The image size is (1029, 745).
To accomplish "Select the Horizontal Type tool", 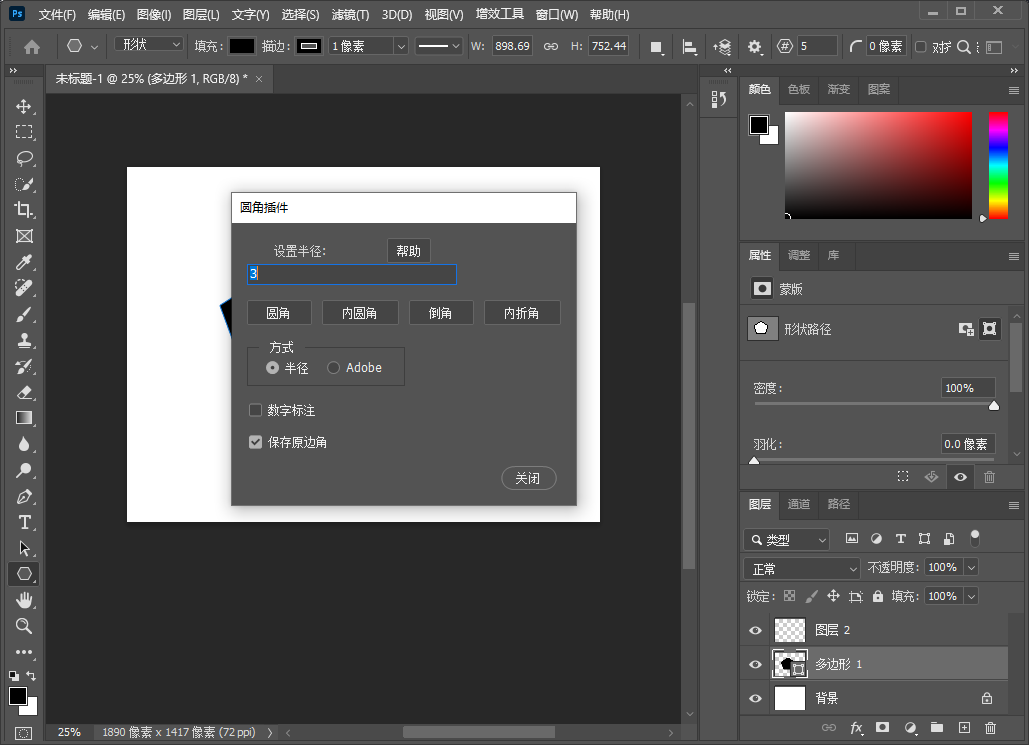I will click(x=24, y=522).
